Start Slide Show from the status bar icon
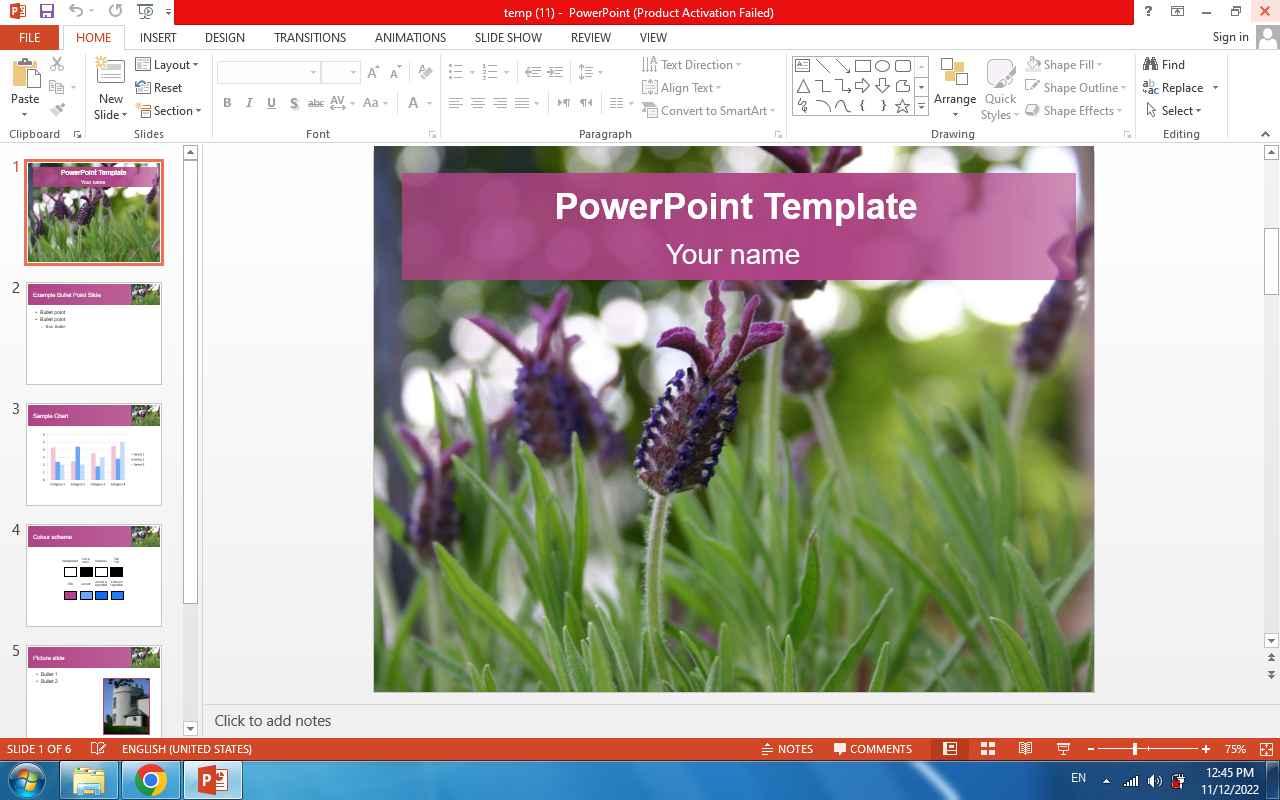Image resolution: width=1280 pixels, height=800 pixels. point(1063,749)
